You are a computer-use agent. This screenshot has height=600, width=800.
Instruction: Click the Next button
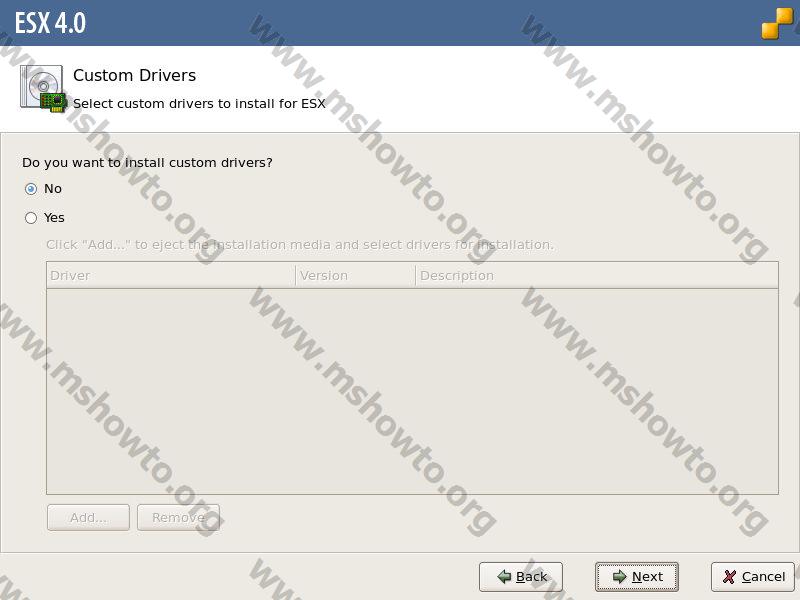(x=637, y=577)
